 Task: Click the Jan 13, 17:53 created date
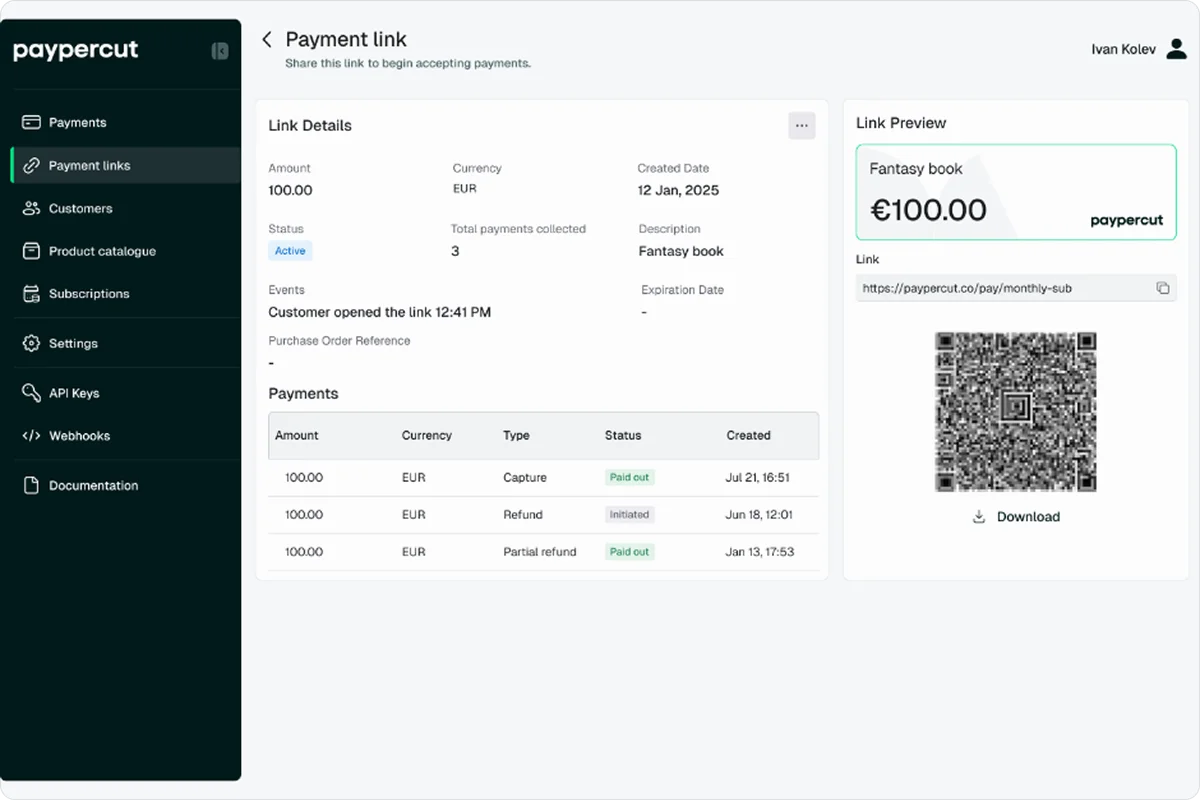(x=760, y=551)
